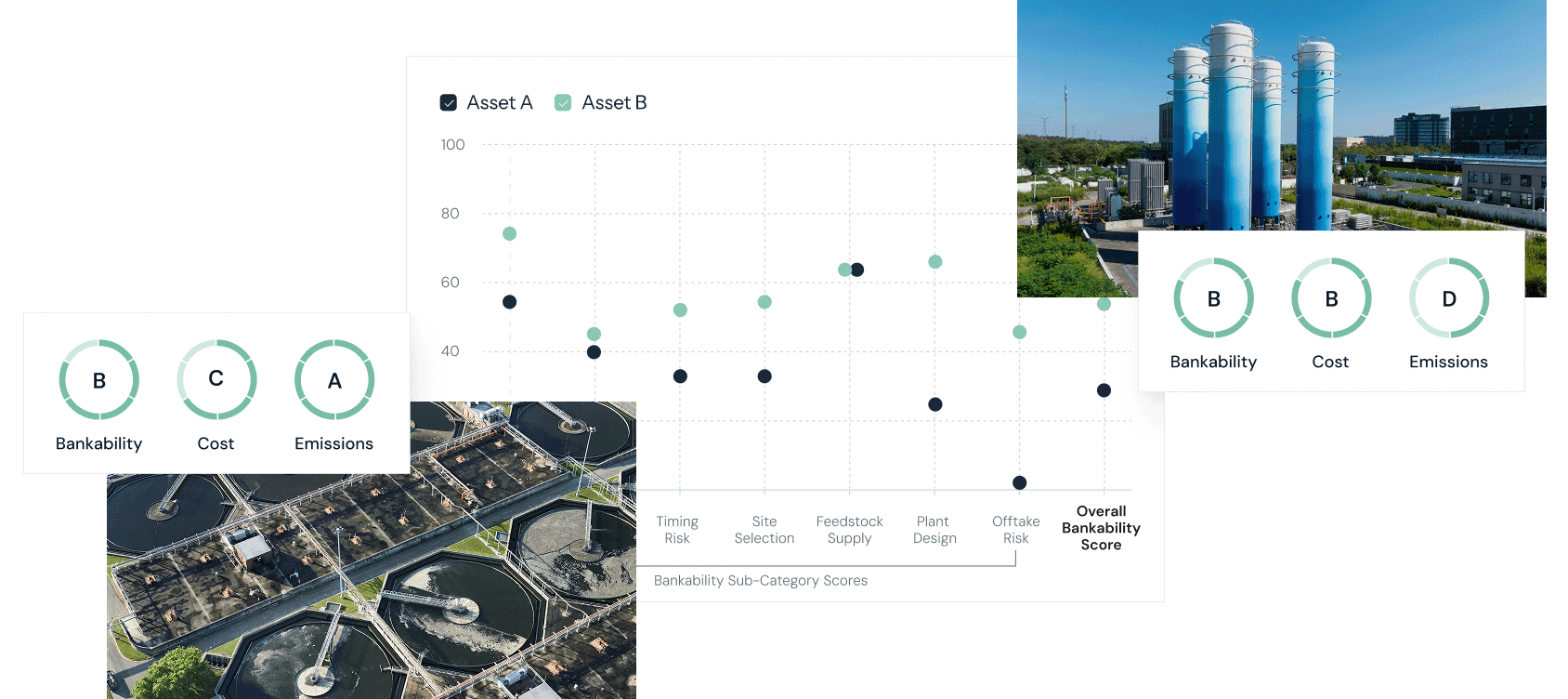Viewport: 1568px width, 699px height.
Task: Click Bankability grade B ring in left card
Action: click(x=99, y=379)
